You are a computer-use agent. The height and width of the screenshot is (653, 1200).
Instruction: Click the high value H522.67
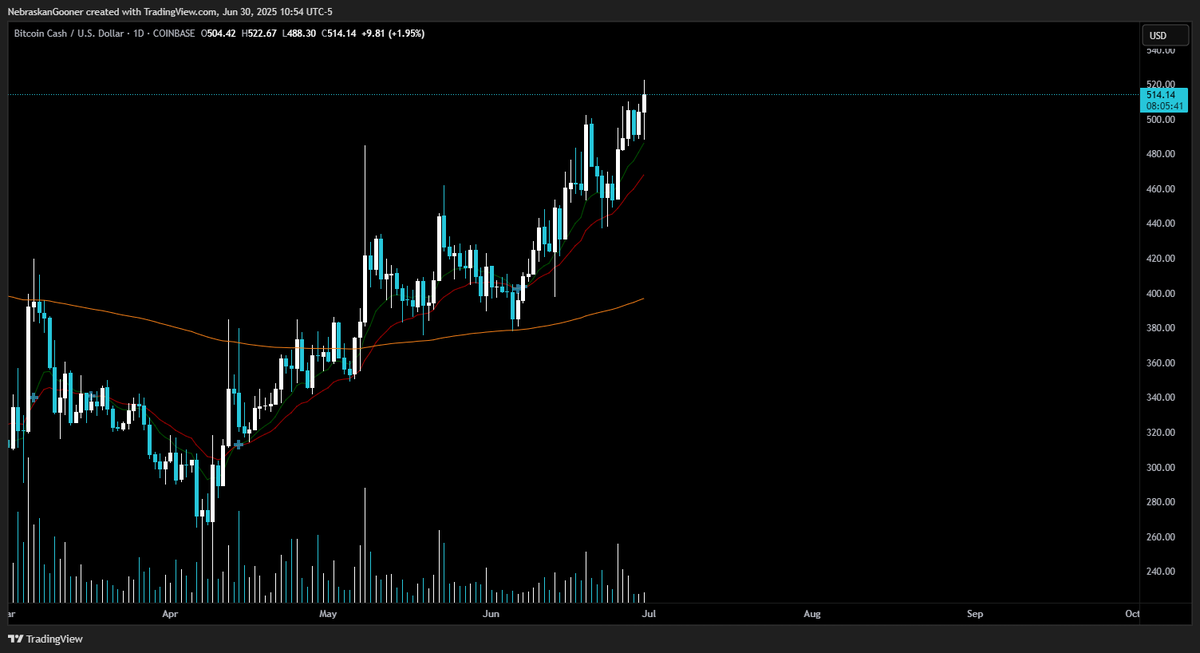click(260, 34)
